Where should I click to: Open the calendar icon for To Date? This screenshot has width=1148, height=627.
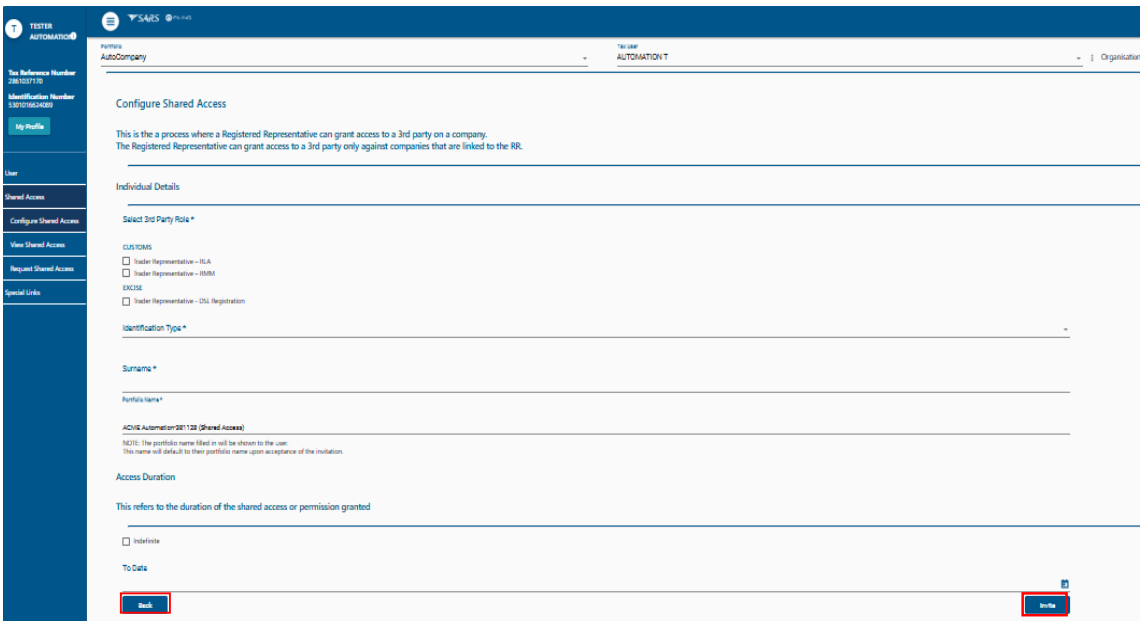point(1064,584)
